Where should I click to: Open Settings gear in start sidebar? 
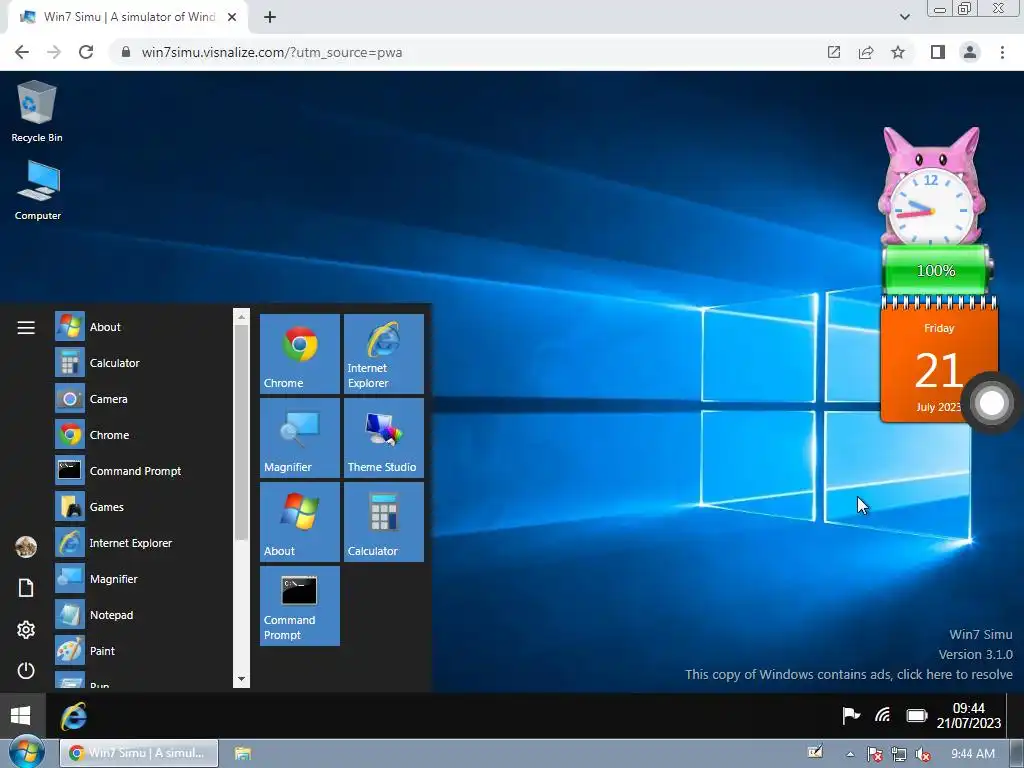click(x=26, y=630)
